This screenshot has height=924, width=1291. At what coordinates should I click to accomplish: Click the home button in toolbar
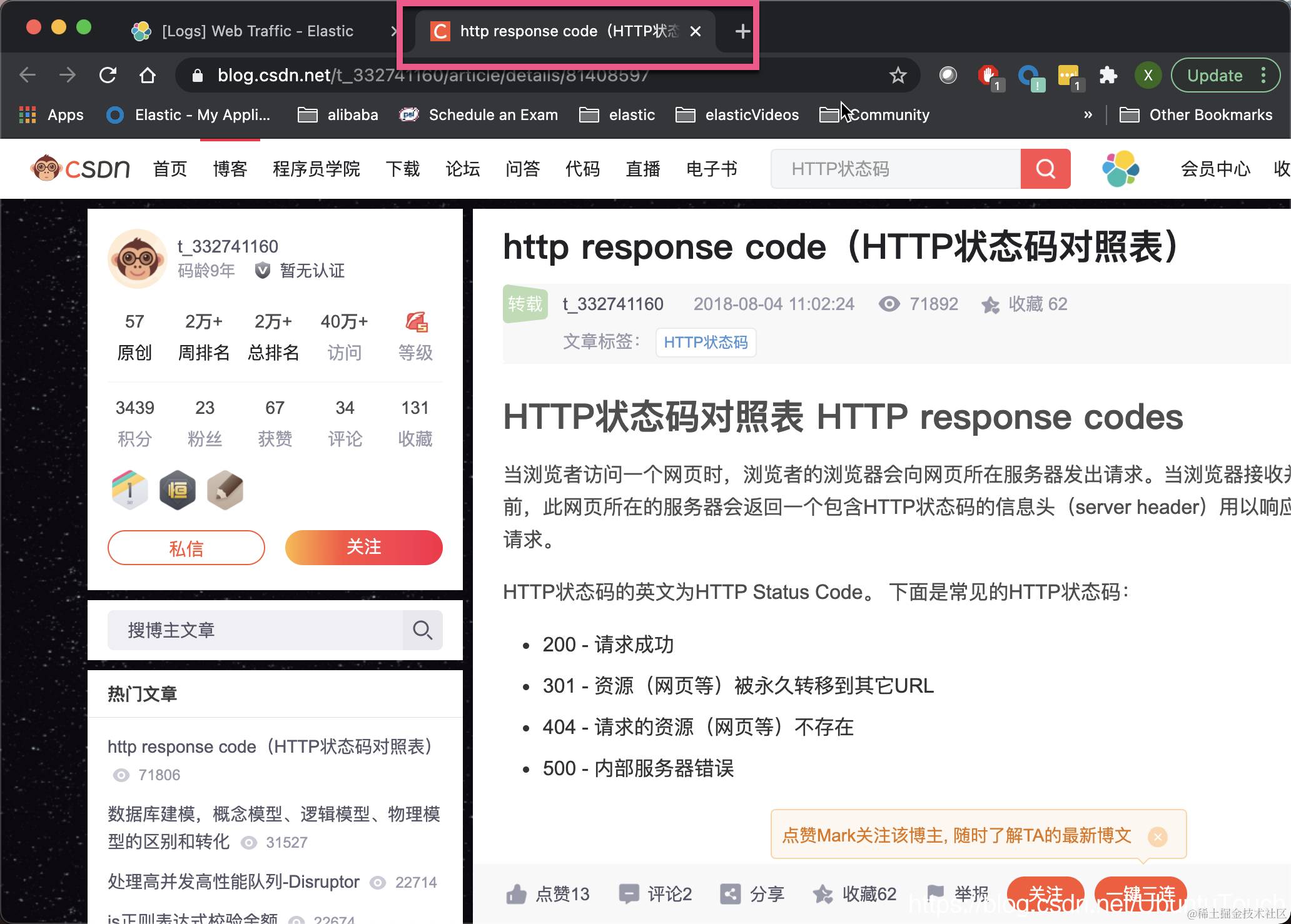(x=148, y=76)
